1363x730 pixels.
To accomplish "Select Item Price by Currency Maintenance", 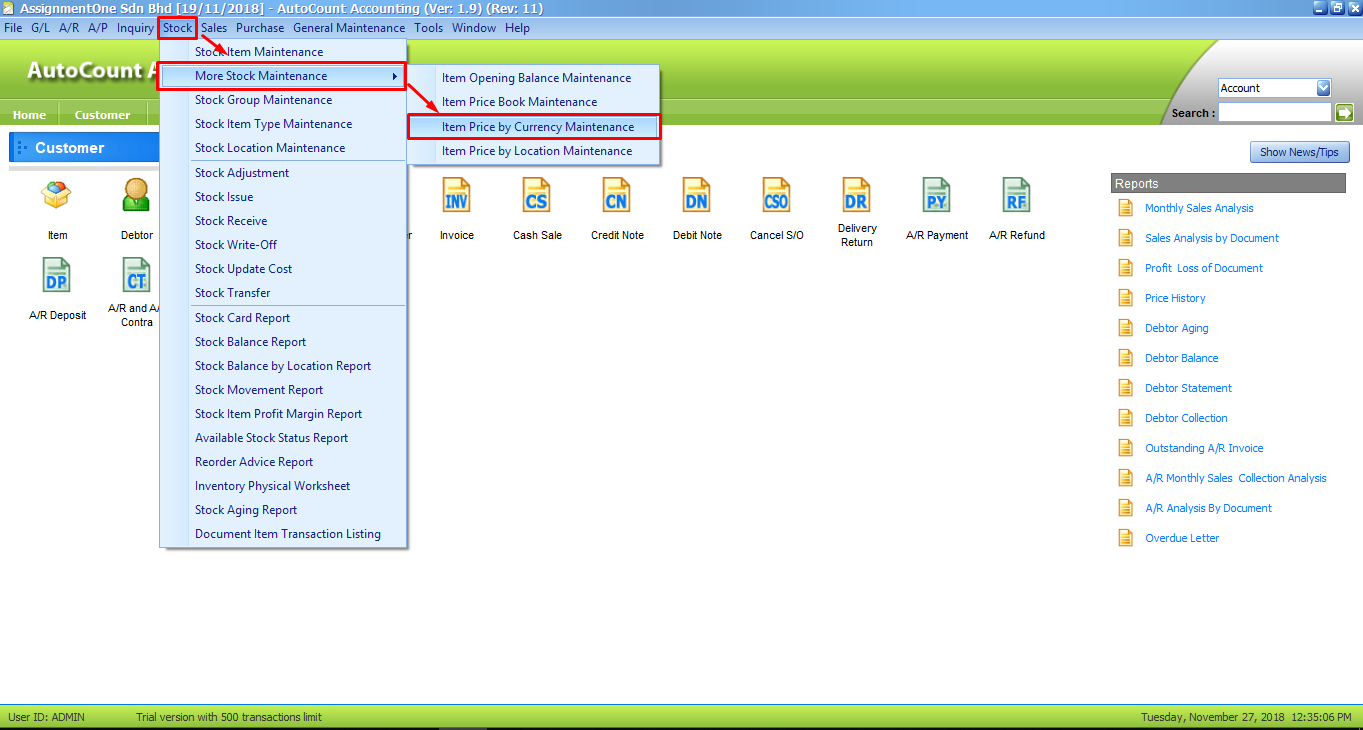I will pos(535,127).
